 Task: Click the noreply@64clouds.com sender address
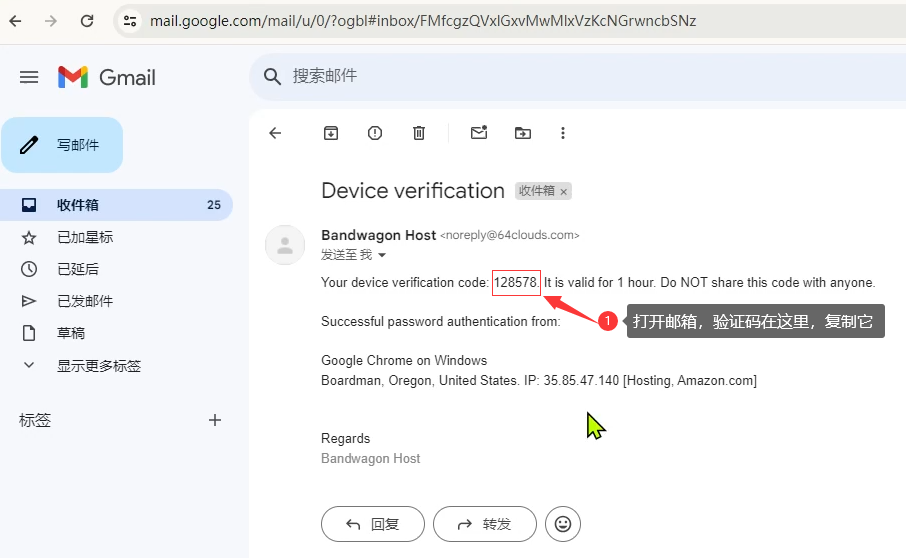coord(510,235)
